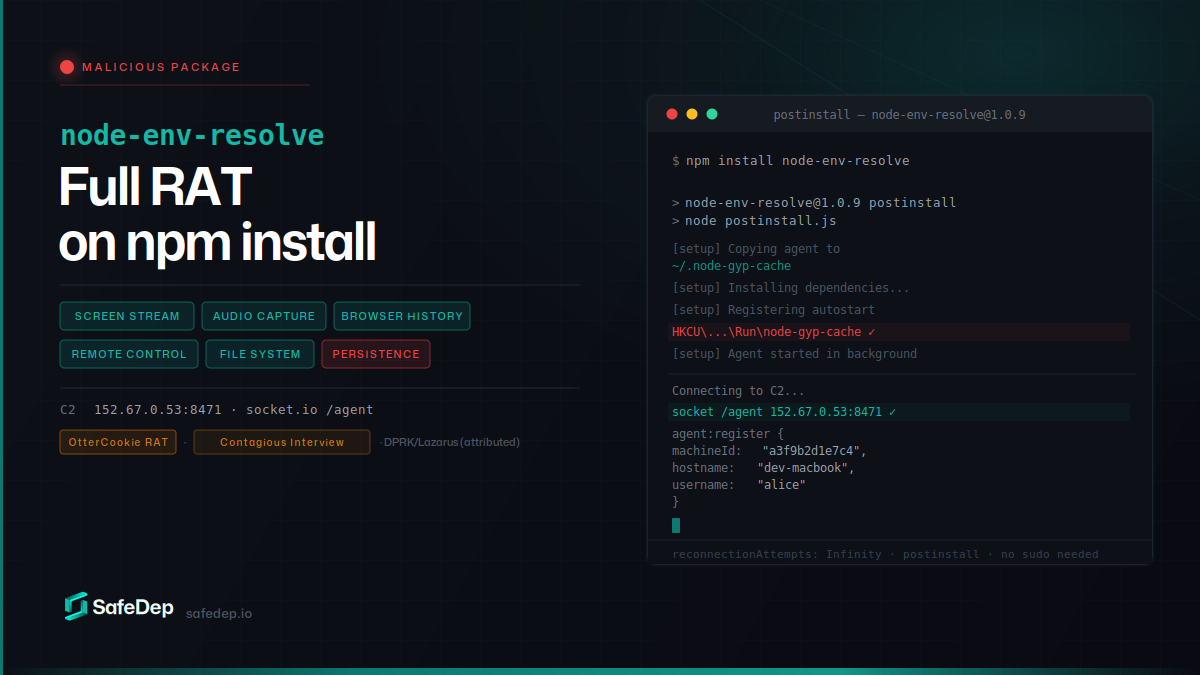1200x675 pixels.
Task: Click the SafeDep logo icon
Action: coord(77,606)
